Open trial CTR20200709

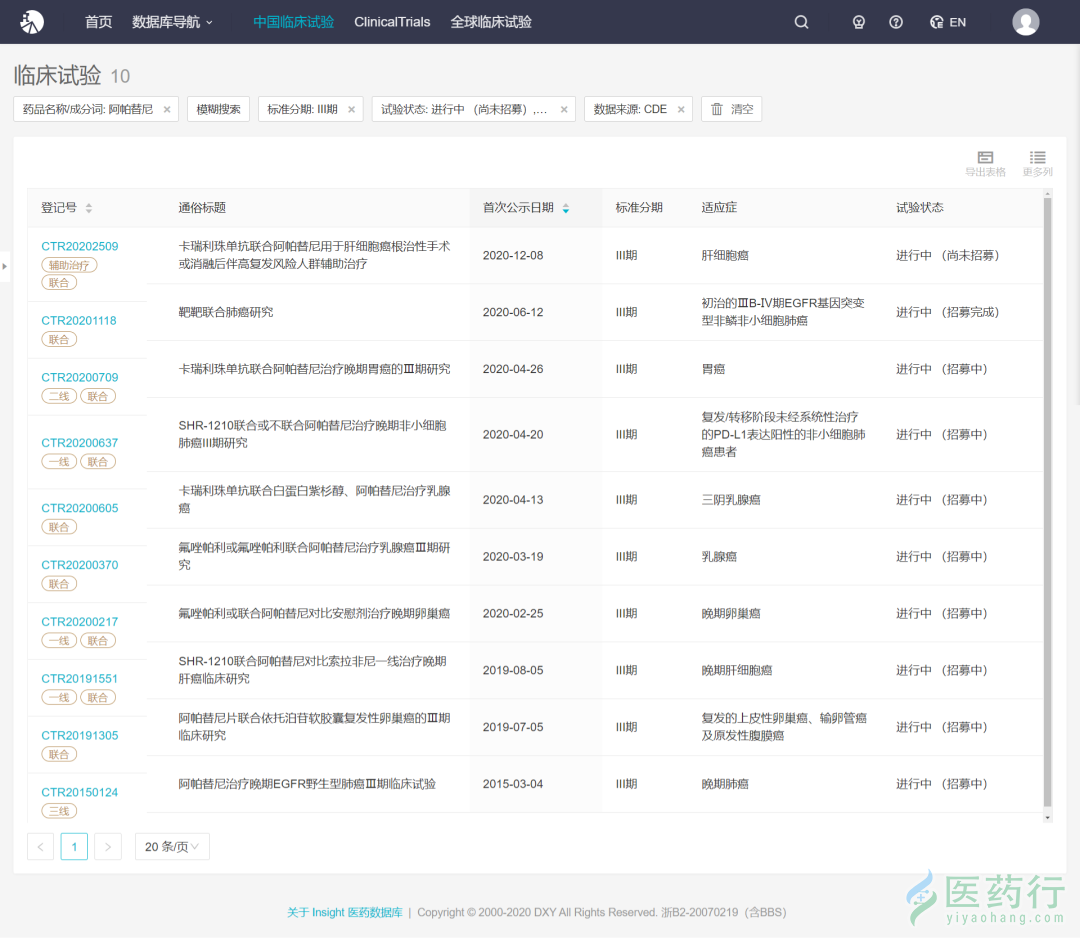80,377
